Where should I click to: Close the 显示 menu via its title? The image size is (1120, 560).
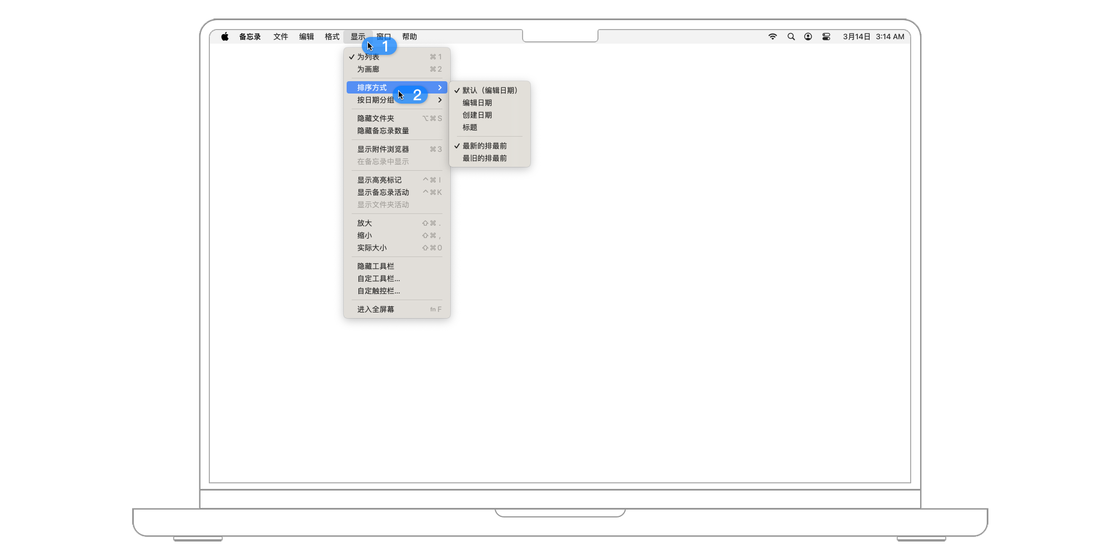coord(358,36)
